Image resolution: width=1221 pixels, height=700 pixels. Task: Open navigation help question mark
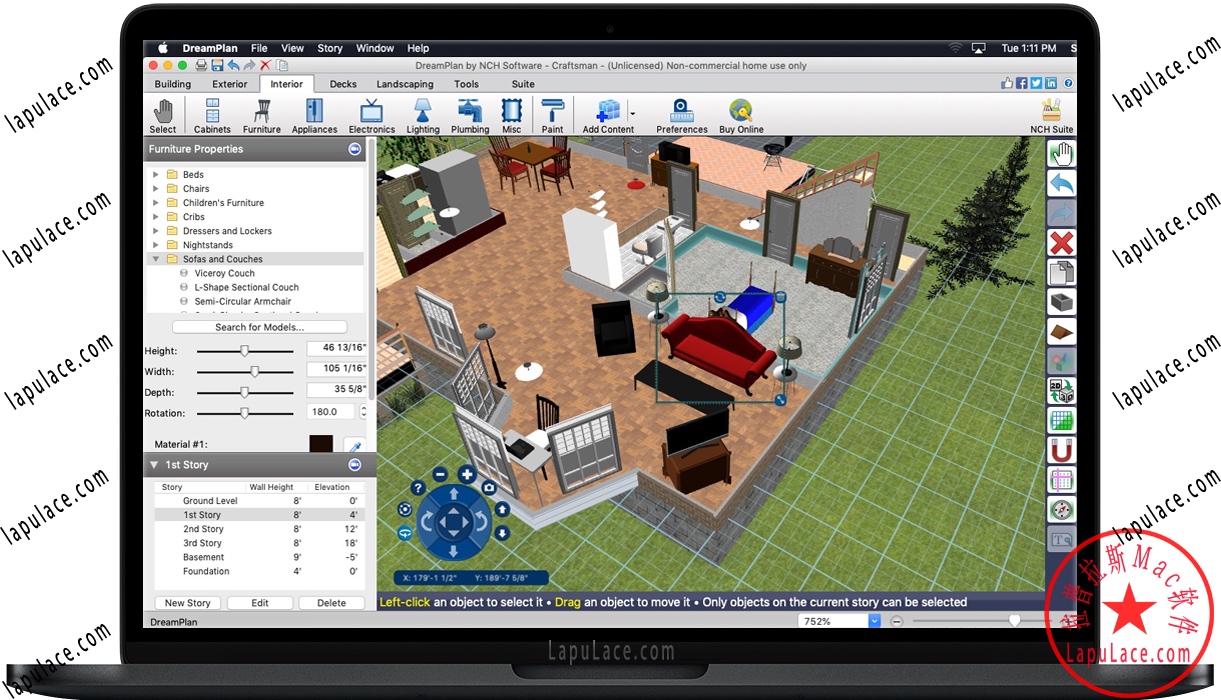[416, 488]
